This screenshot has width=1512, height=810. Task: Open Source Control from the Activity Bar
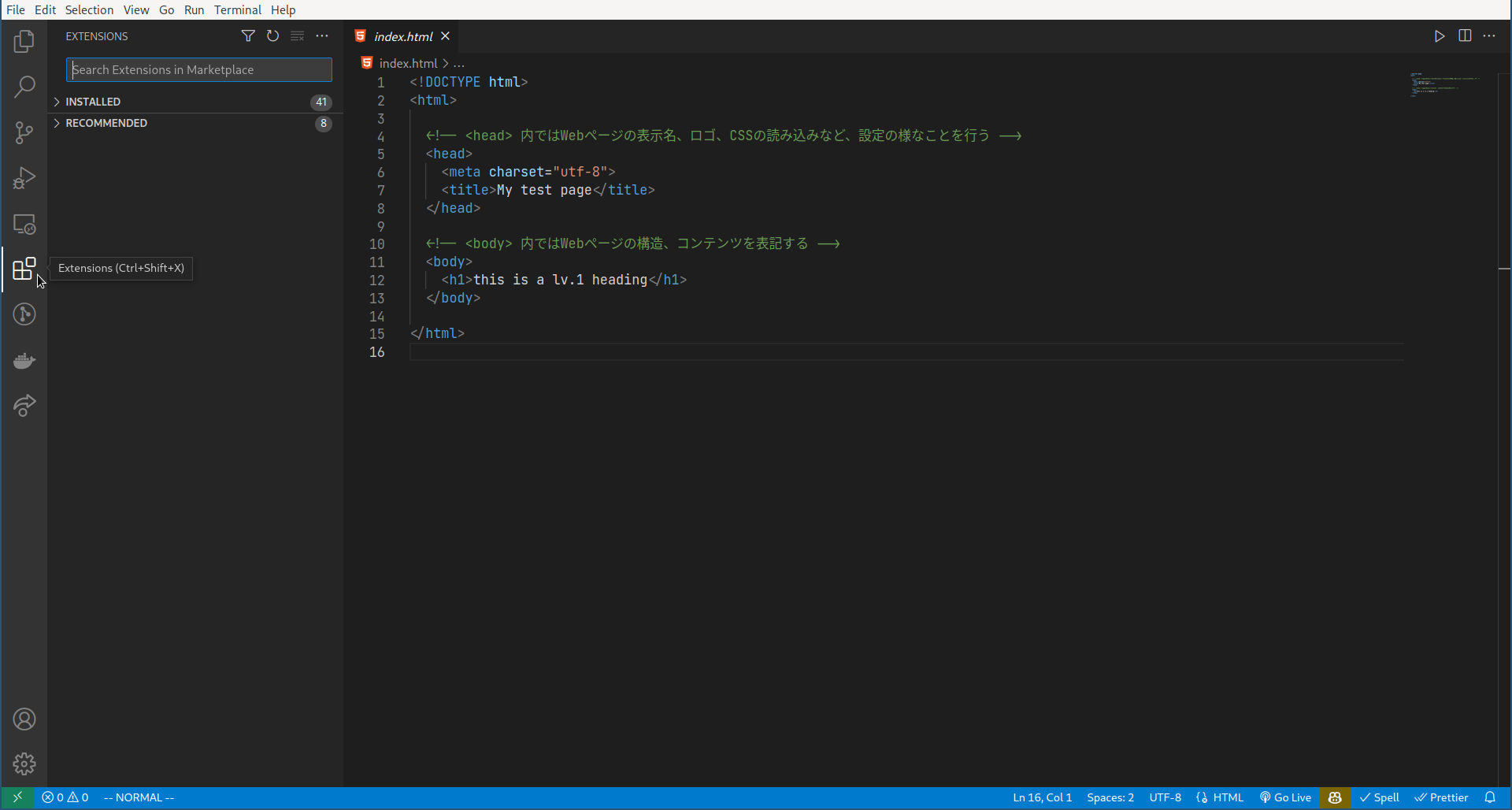tap(24, 132)
